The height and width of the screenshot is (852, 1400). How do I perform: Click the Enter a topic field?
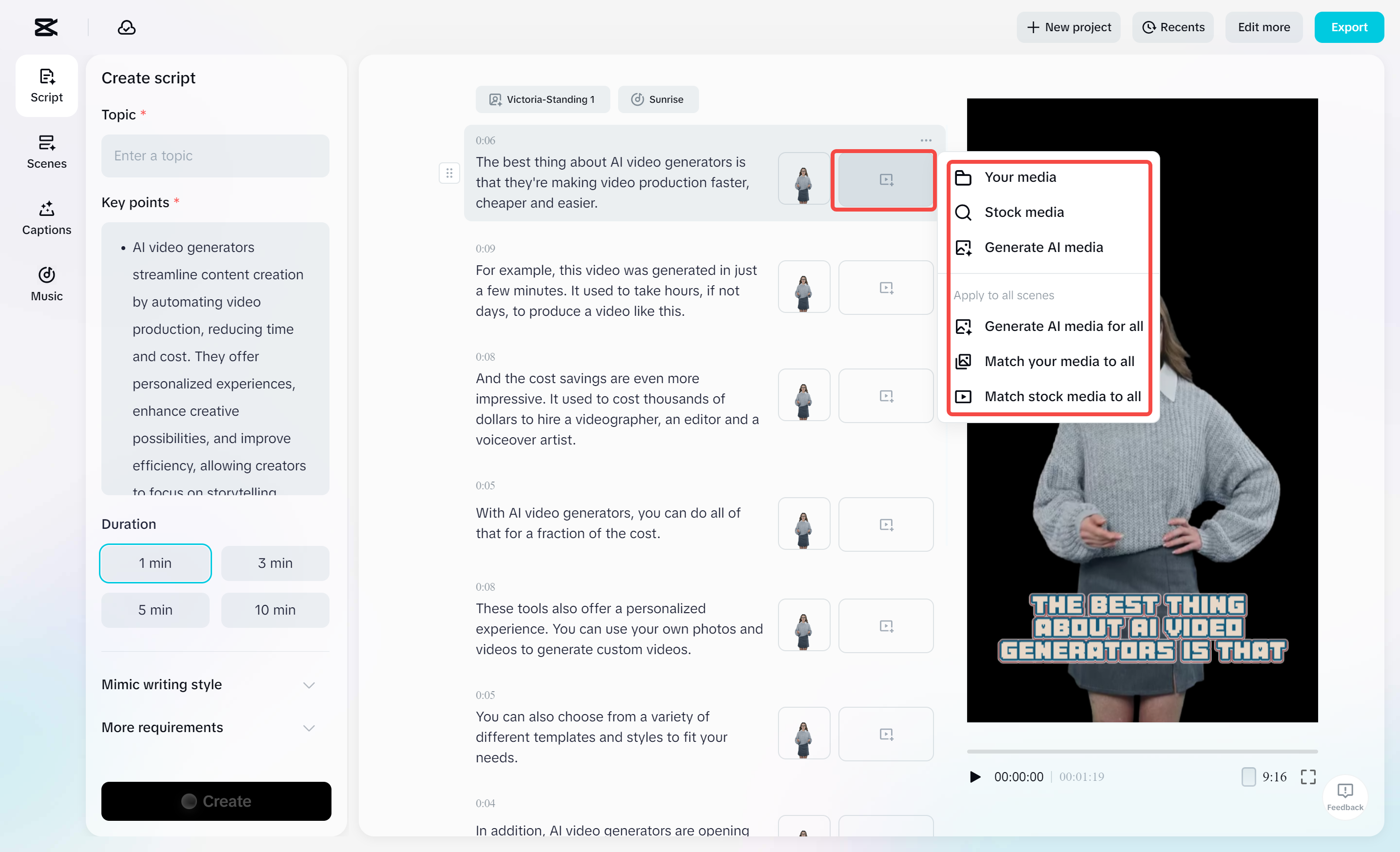(x=215, y=155)
